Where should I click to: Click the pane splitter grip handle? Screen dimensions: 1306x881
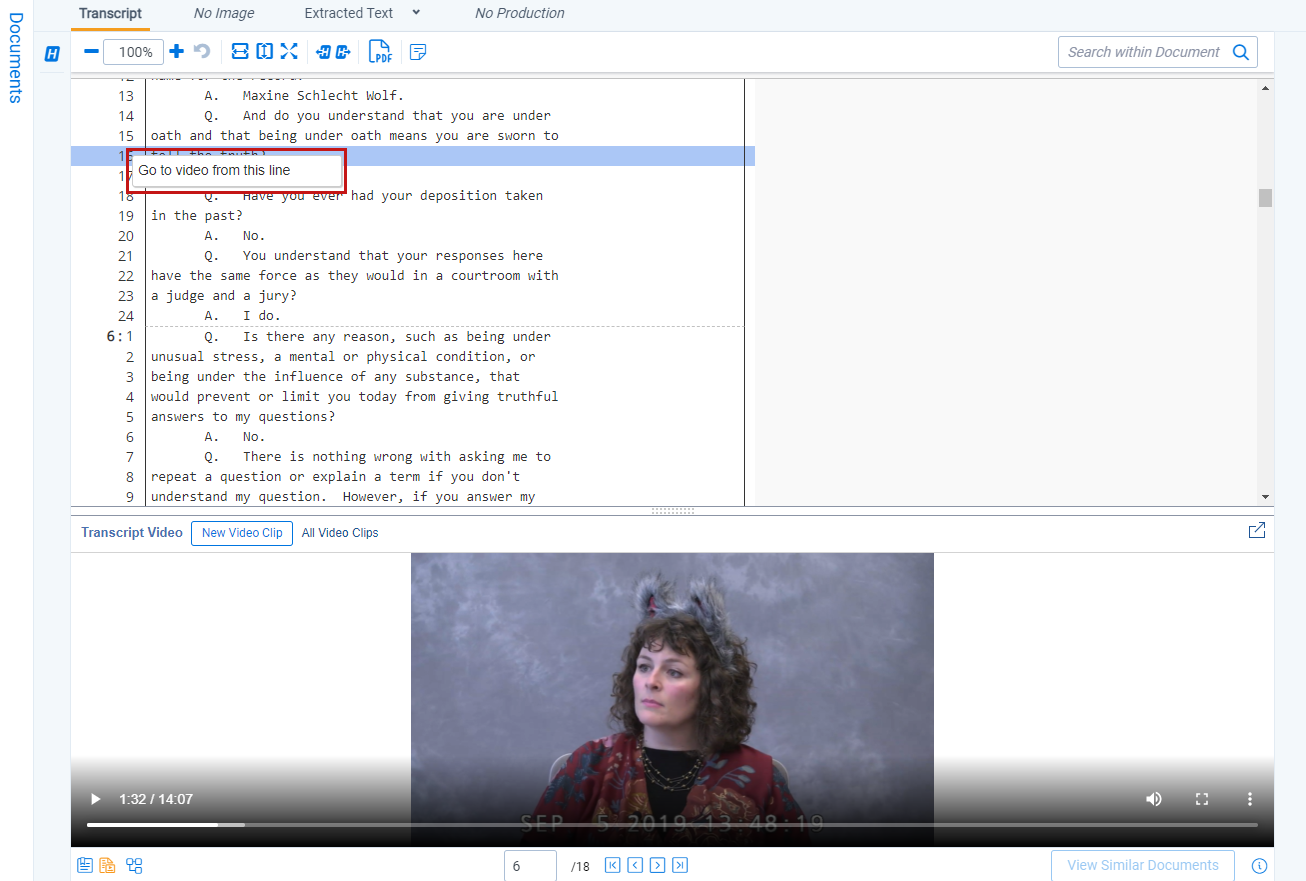tap(672, 511)
